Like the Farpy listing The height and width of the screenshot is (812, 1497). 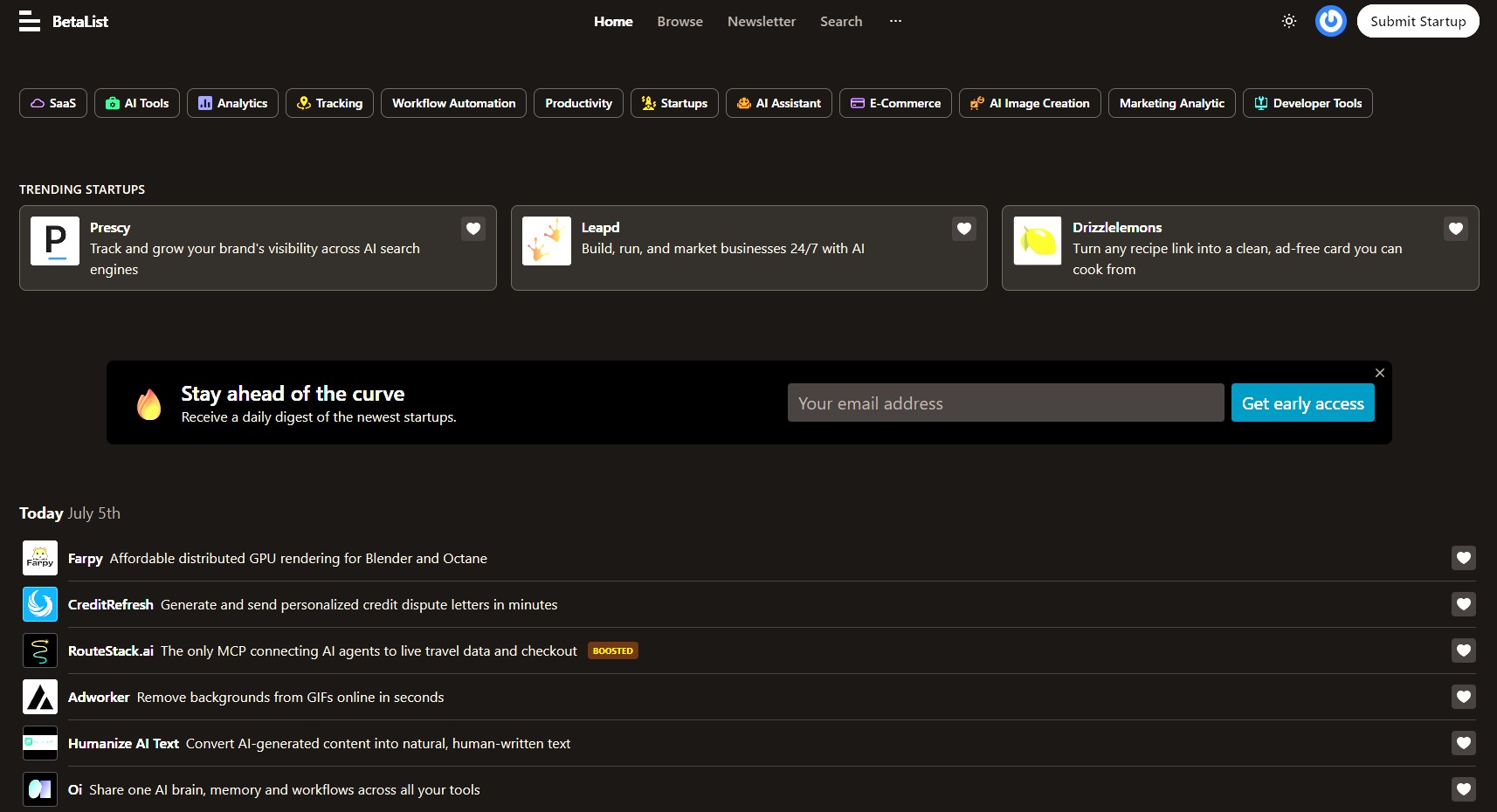tap(1464, 558)
